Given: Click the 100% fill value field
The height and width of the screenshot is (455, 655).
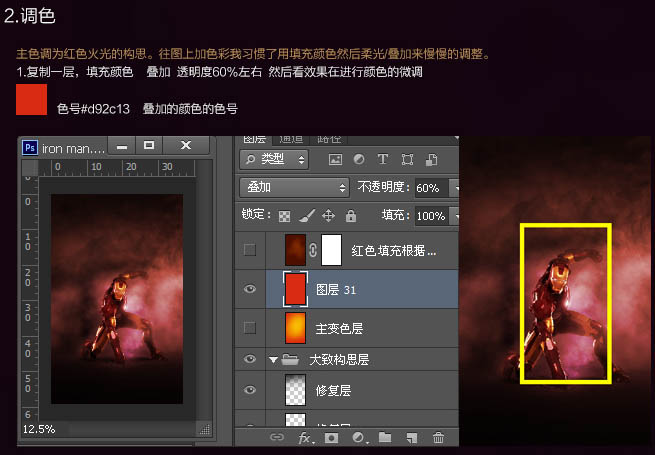Looking at the screenshot, I should [x=431, y=216].
